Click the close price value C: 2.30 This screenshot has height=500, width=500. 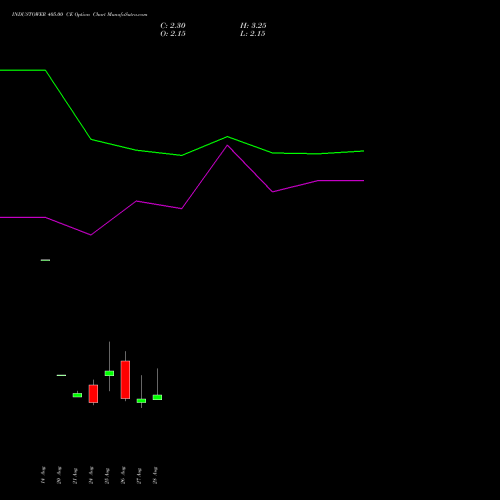tap(173, 26)
